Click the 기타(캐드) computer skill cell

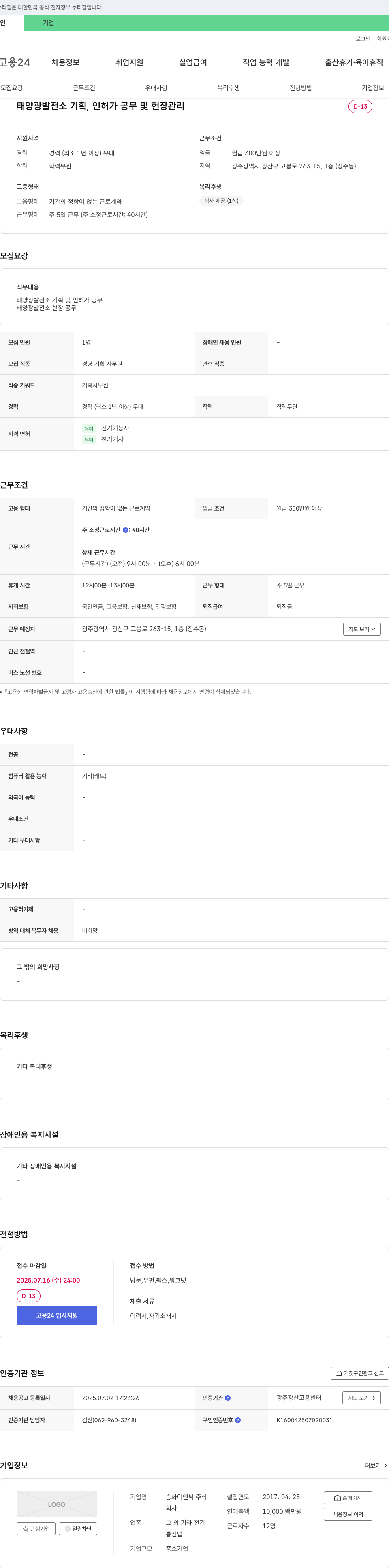click(94, 776)
